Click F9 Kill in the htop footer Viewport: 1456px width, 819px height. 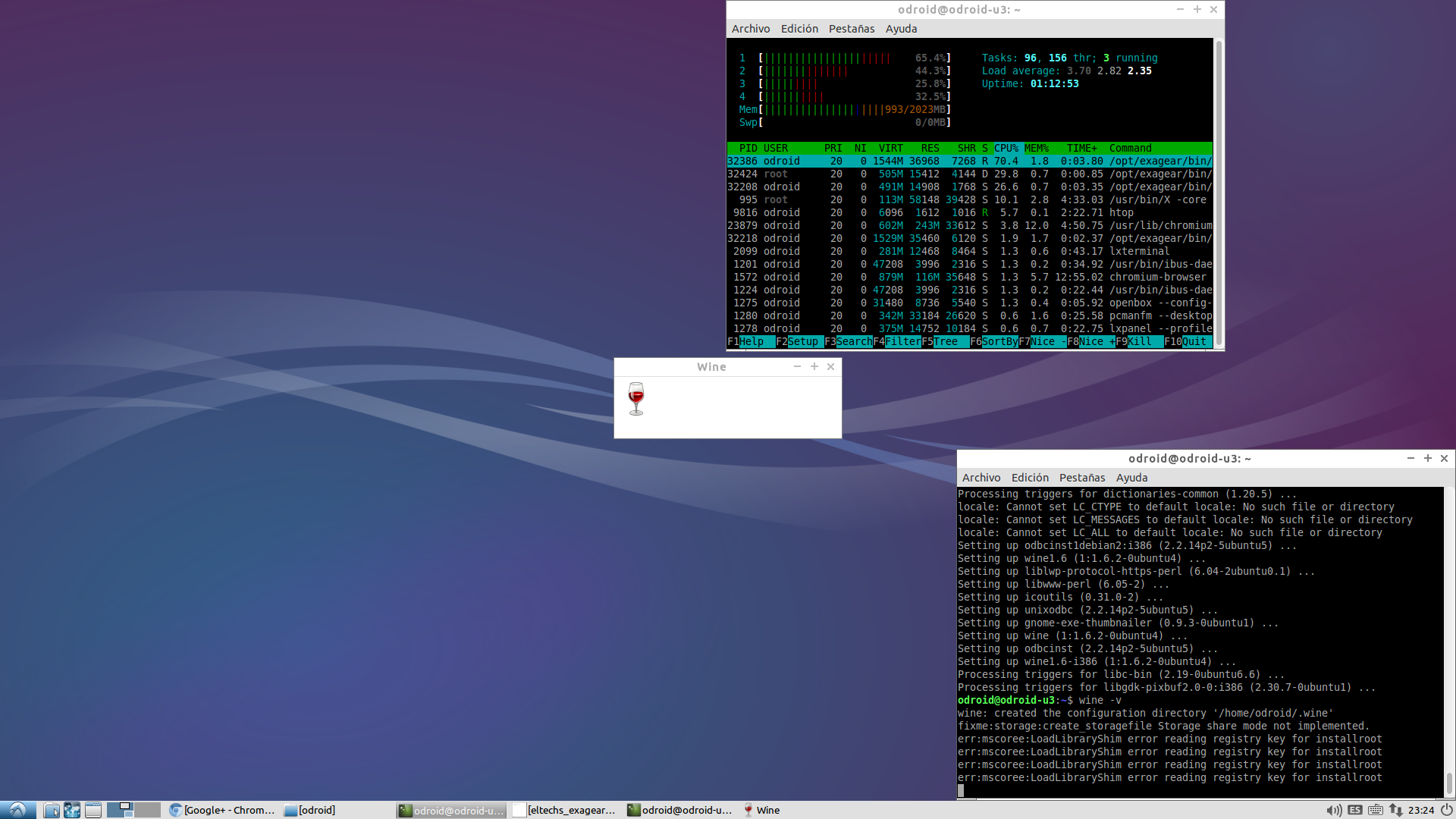1139,342
